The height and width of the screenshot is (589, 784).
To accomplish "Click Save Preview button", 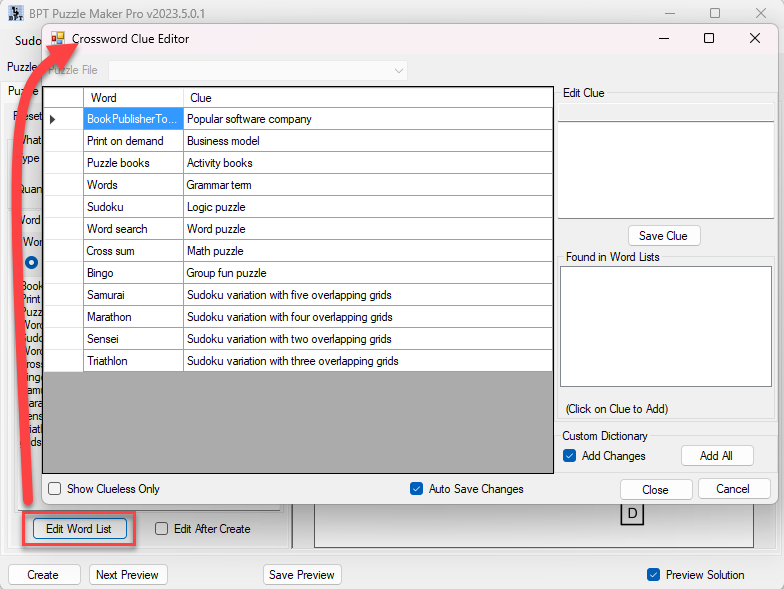I will click(x=302, y=574).
